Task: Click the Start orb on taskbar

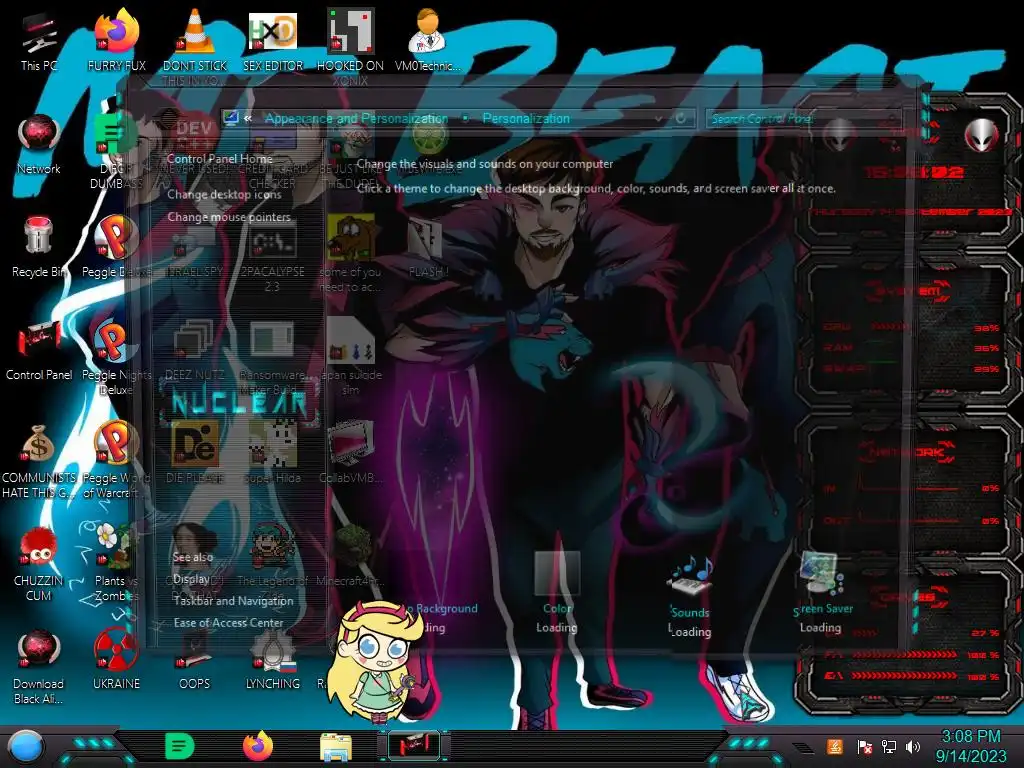Action: click(x=26, y=748)
